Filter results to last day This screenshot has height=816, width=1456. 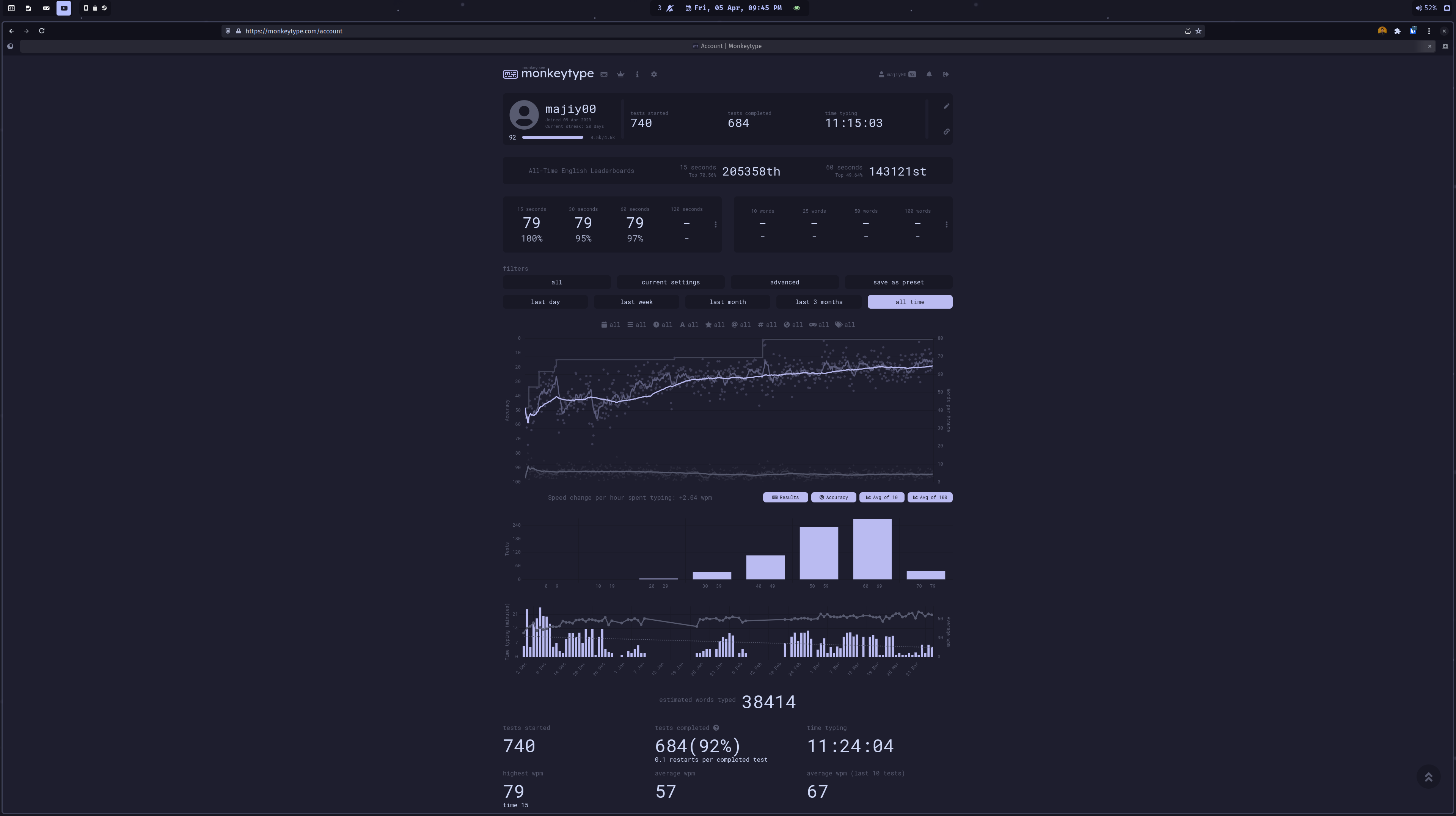click(545, 302)
